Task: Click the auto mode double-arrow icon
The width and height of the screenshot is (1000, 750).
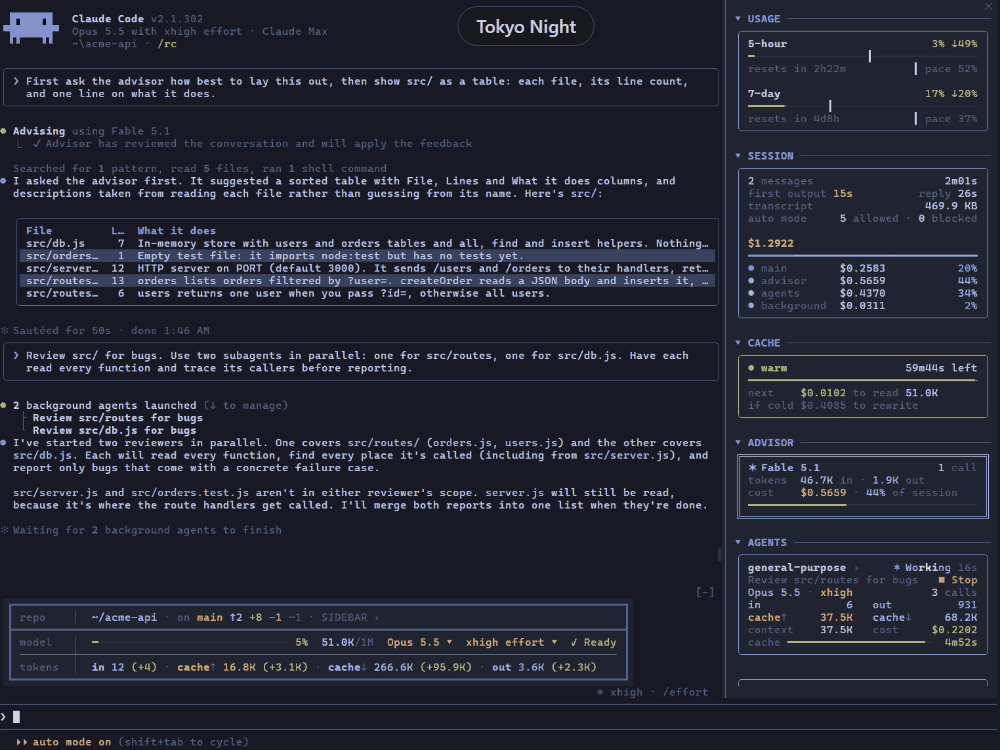Action: [22, 742]
